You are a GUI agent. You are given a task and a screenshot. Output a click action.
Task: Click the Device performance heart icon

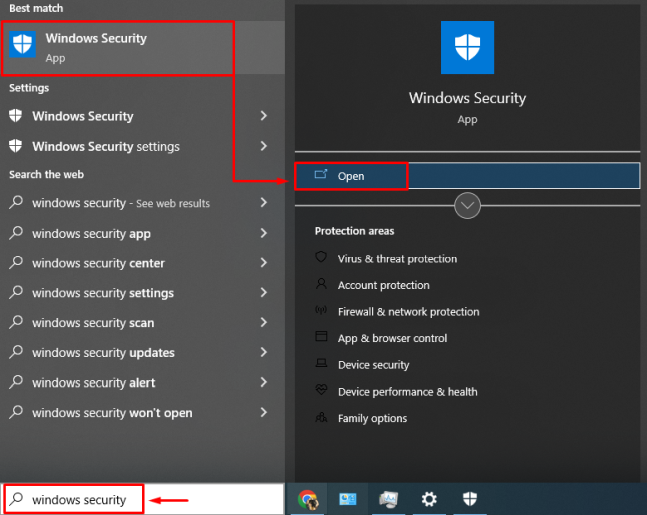(x=321, y=389)
